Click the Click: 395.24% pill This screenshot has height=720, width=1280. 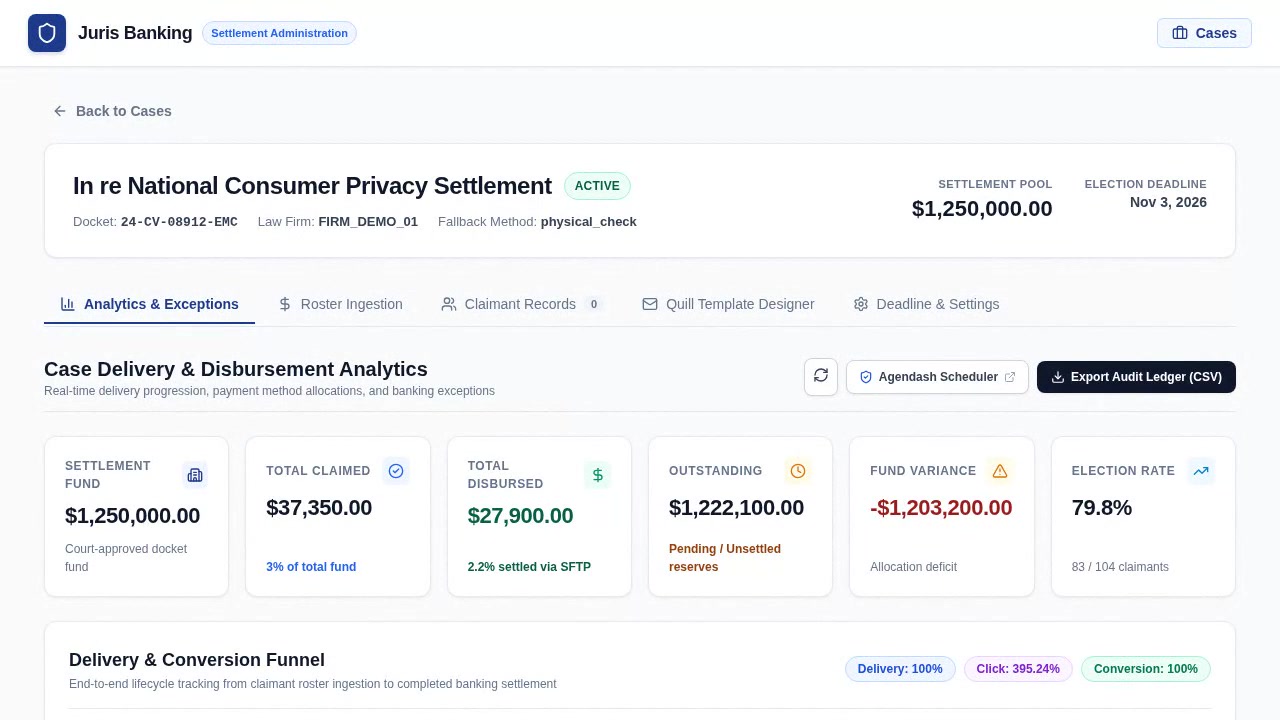(x=1018, y=669)
